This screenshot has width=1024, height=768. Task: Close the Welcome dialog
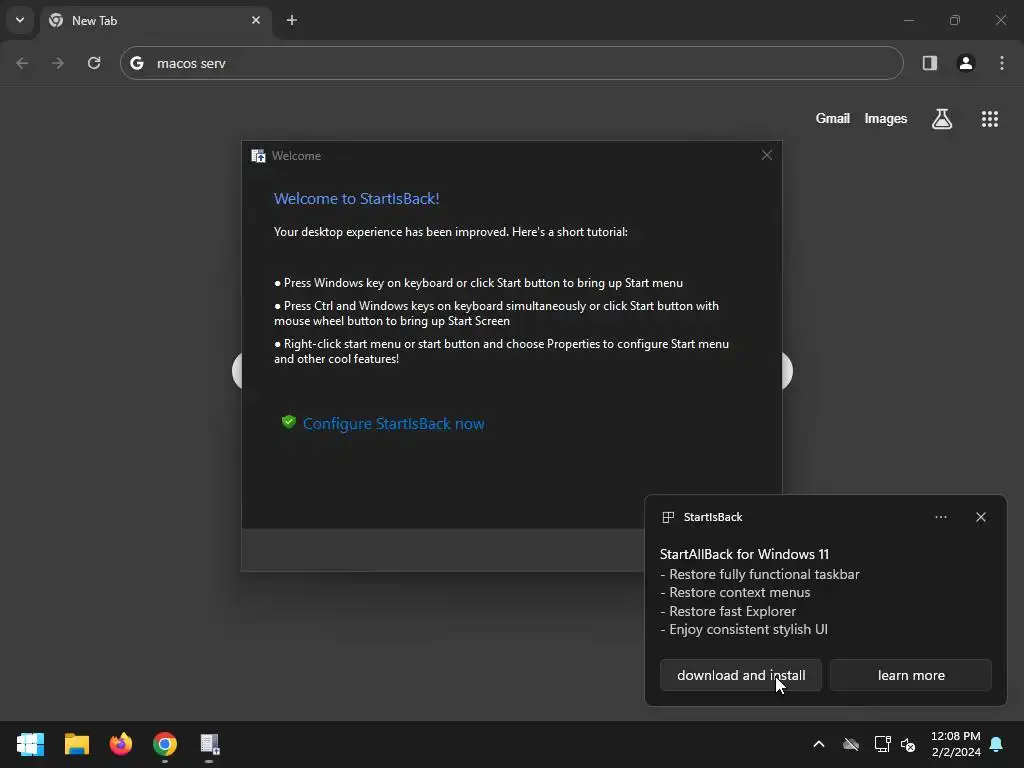tap(767, 155)
